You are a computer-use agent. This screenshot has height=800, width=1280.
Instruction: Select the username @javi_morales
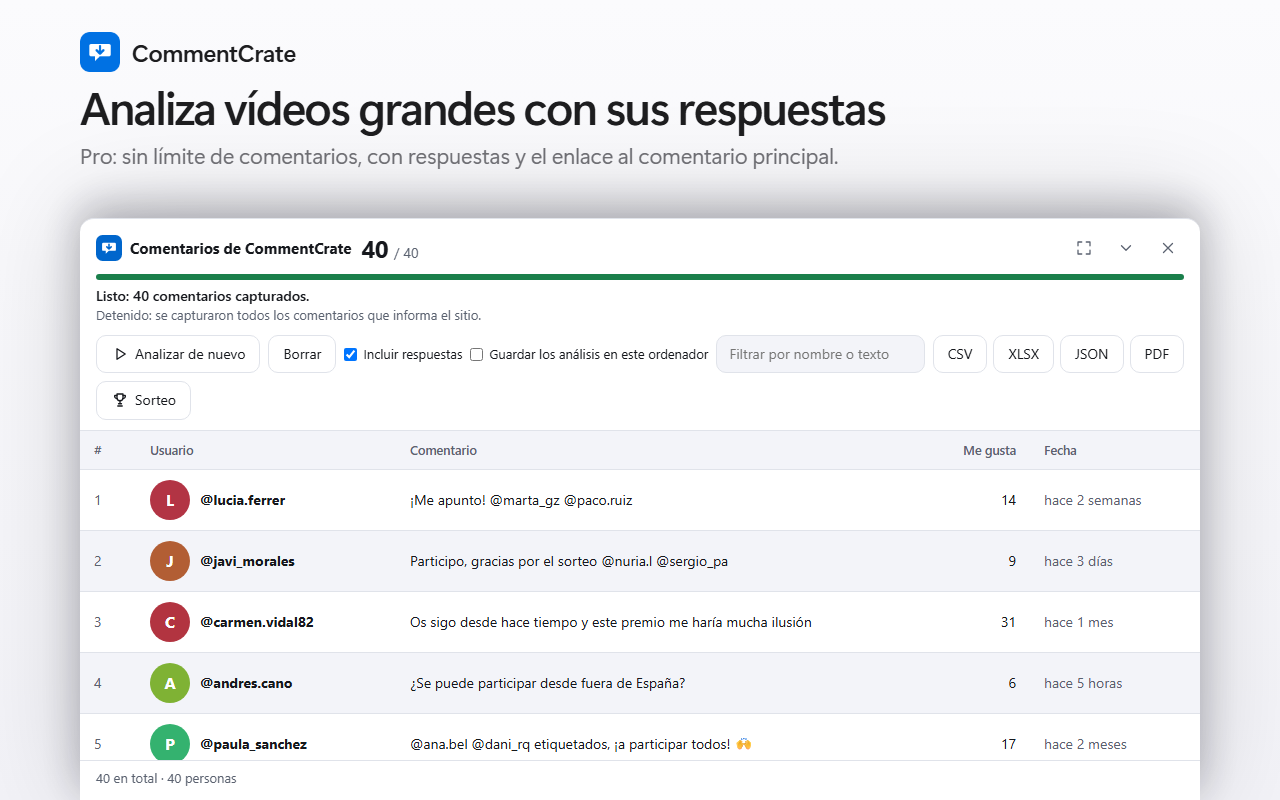pyautogui.click(x=247, y=561)
